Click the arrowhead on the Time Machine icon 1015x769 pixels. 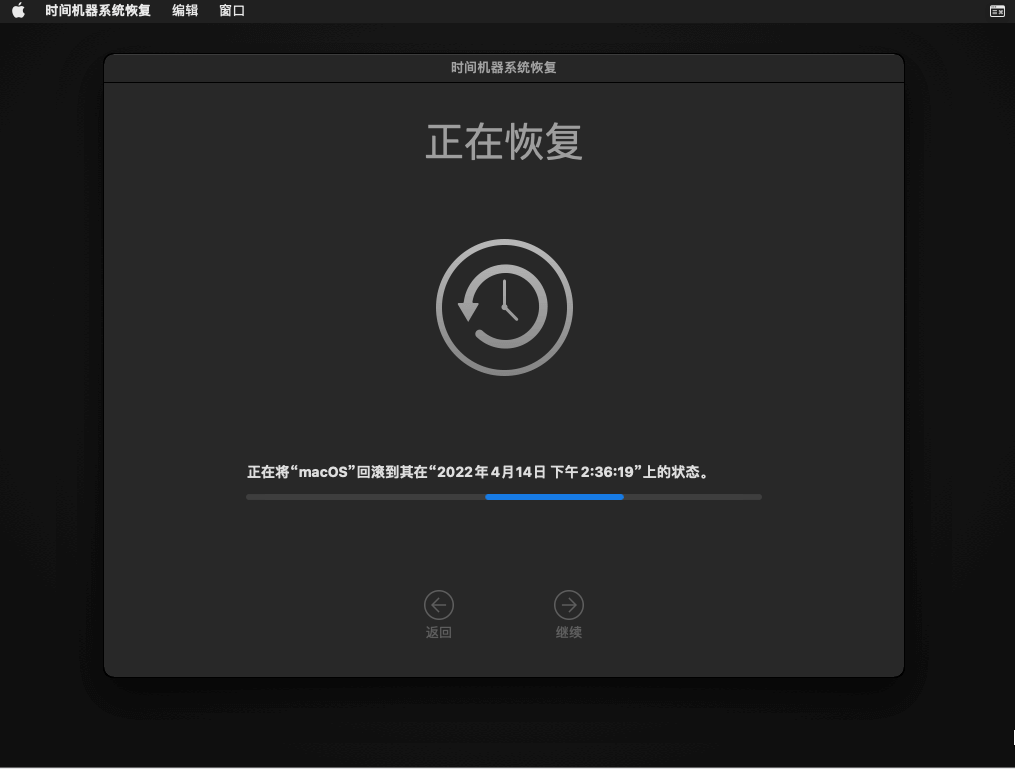[468, 310]
